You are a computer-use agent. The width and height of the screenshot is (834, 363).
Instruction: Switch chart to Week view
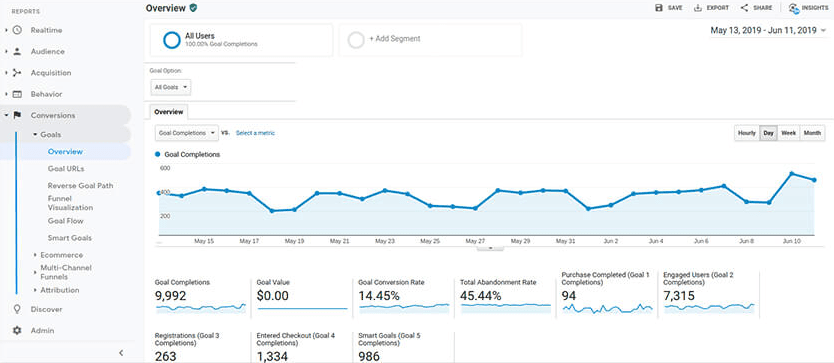pyautogui.click(x=788, y=133)
